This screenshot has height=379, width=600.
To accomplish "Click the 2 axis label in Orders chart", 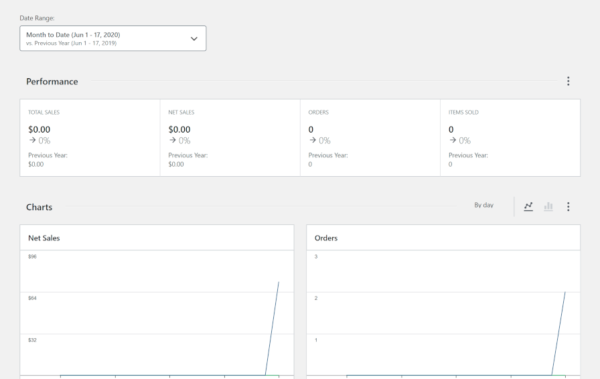I will pos(316,298).
